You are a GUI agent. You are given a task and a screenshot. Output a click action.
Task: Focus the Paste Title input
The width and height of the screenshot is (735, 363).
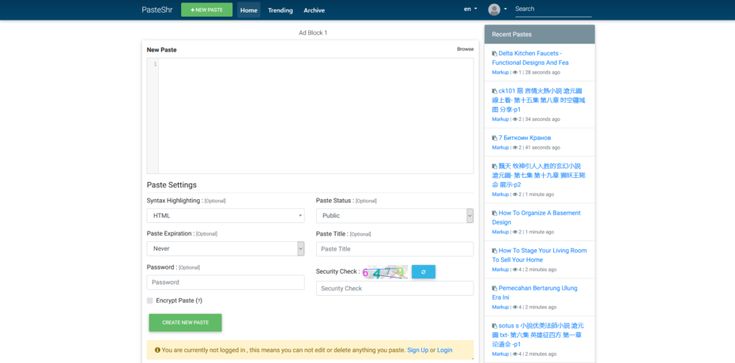click(395, 249)
